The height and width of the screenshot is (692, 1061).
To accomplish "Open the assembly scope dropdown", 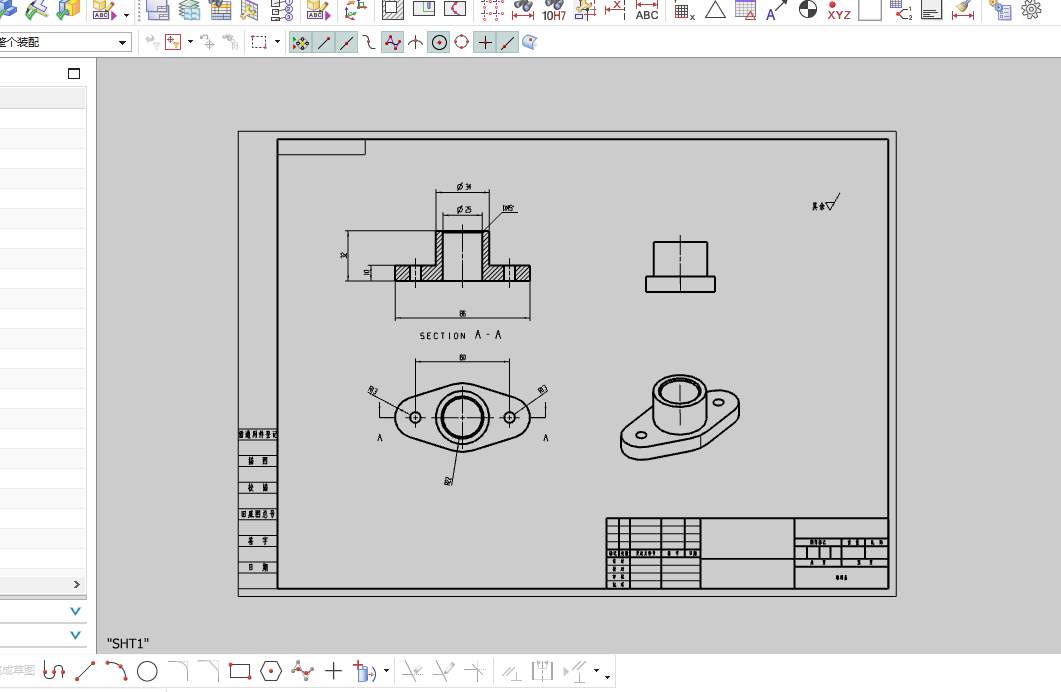I will point(123,43).
